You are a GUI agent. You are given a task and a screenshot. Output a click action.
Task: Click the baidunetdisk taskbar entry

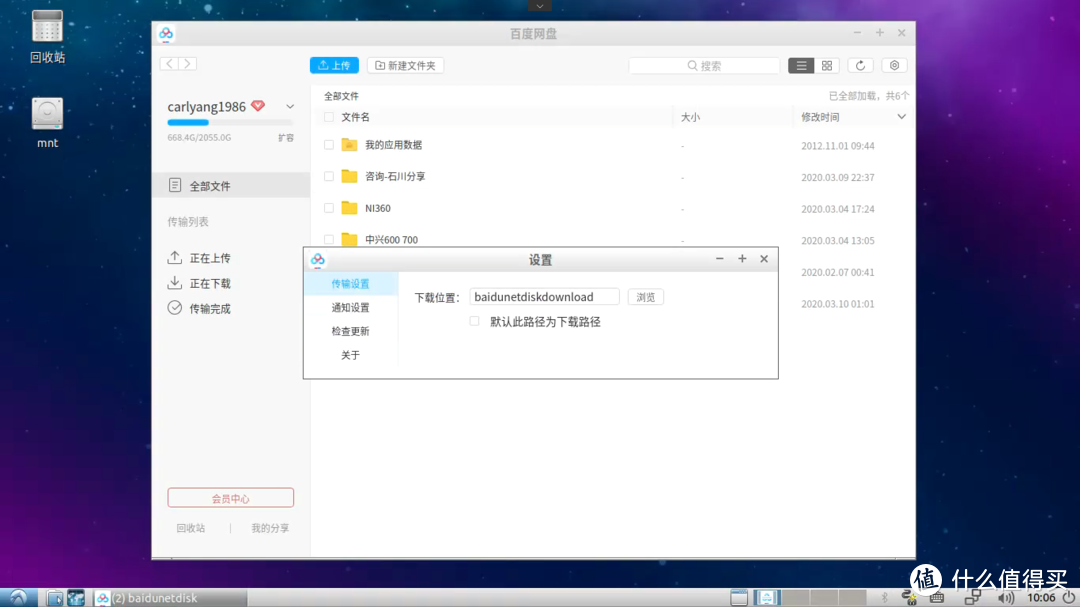(x=170, y=597)
